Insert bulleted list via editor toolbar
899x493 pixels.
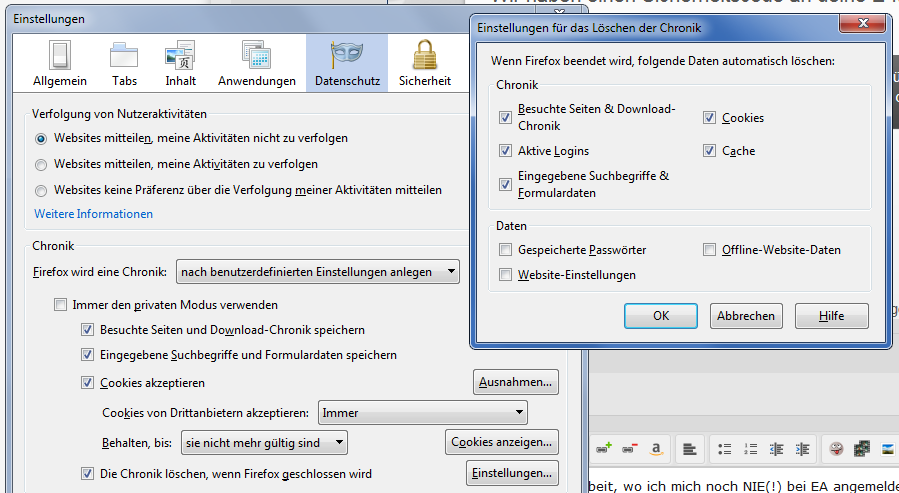click(x=725, y=449)
